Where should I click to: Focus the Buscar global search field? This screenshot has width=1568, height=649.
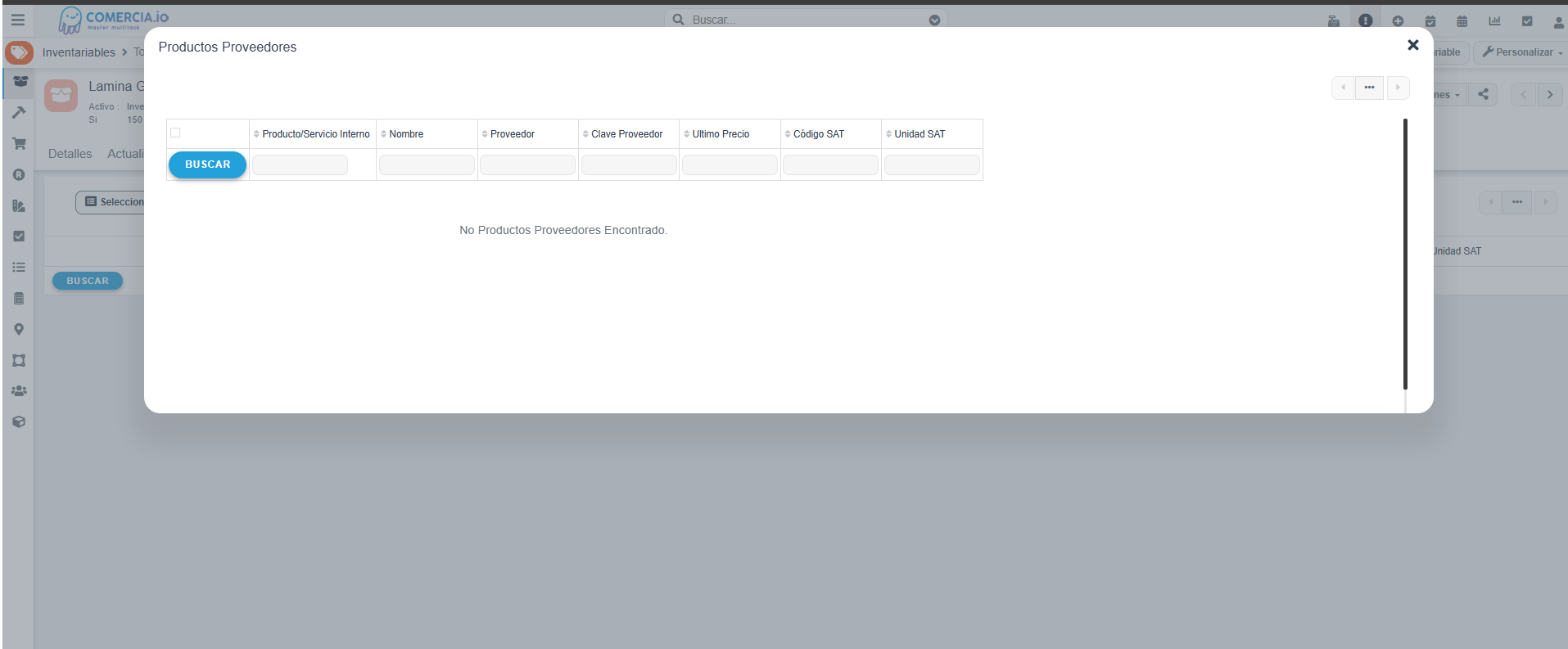[x=807, y=20]
